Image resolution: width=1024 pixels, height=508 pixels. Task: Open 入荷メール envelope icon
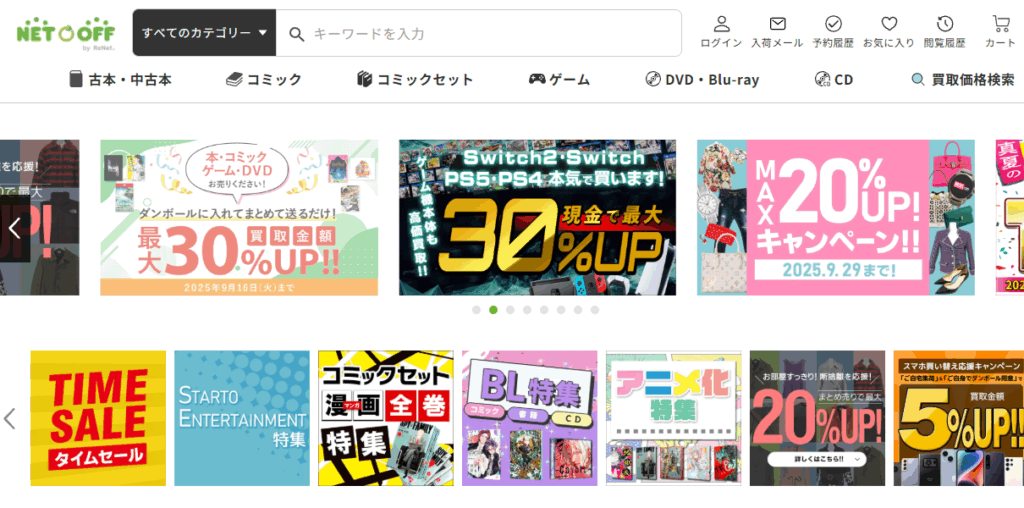point(777,24)
